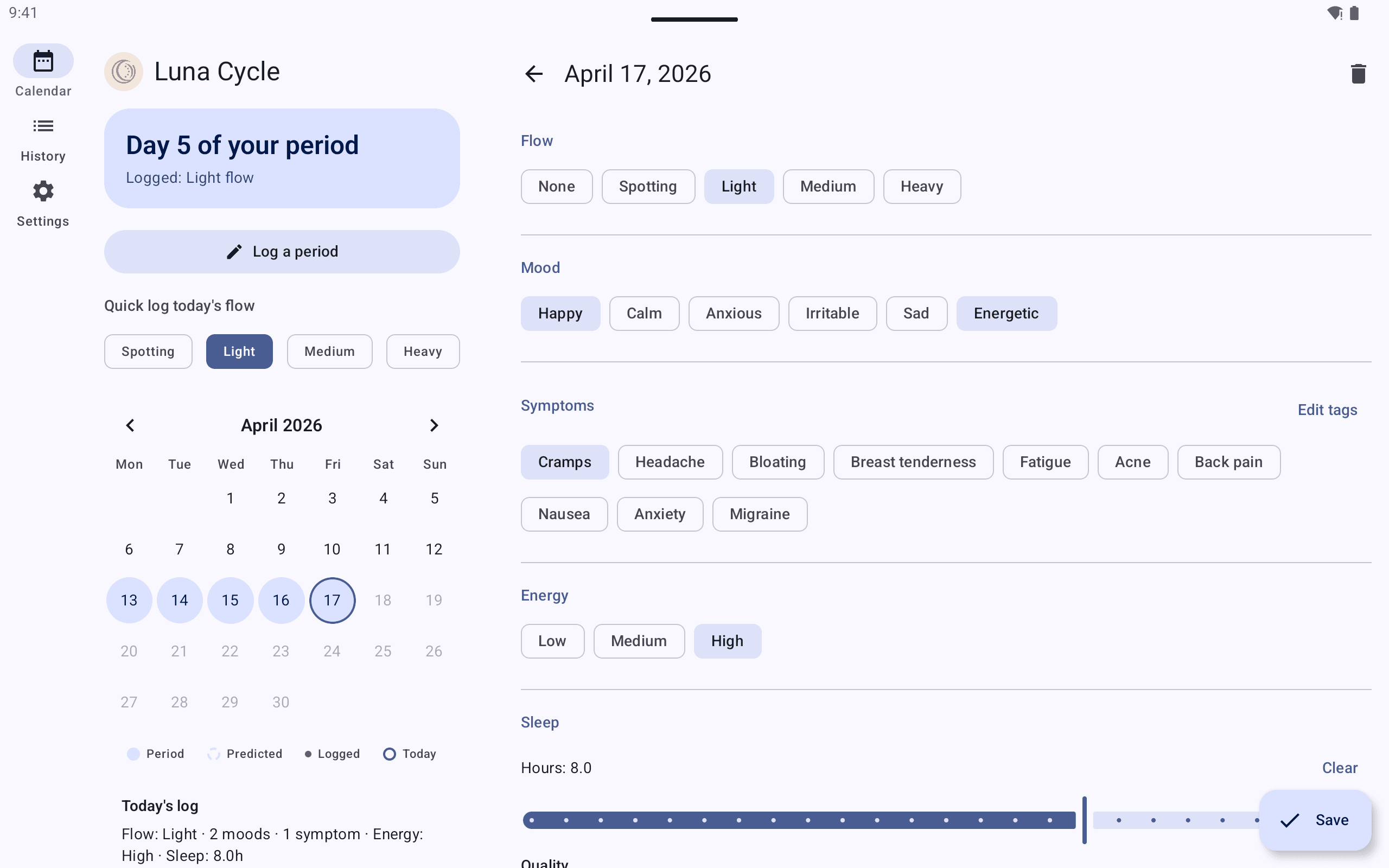Go to next month with right chevron
Viewport: 1389px width, 868px height.
434,425
